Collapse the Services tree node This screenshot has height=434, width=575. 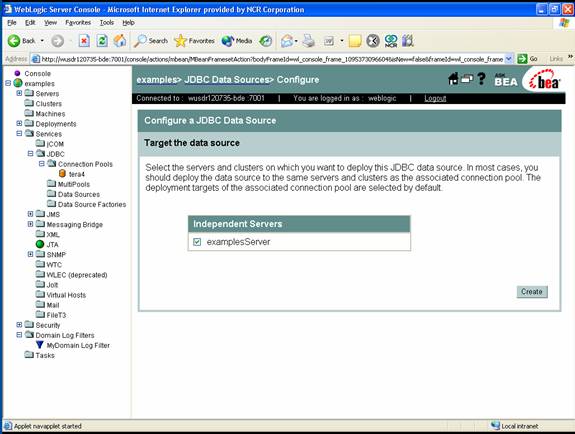(x=19, y=134)
